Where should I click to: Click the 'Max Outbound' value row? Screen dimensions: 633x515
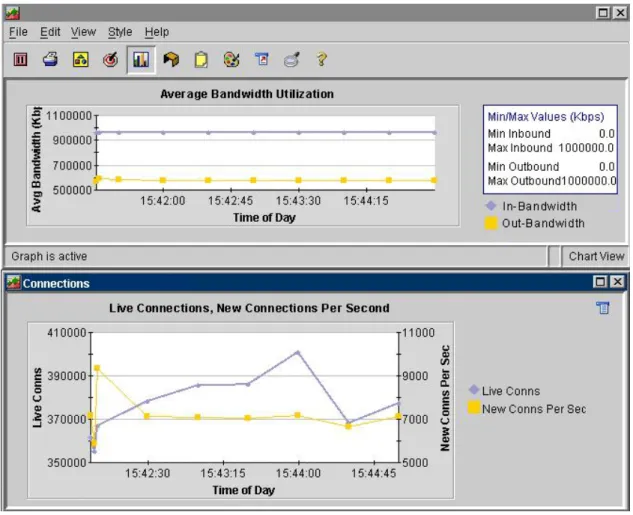(x=551, y=181)
